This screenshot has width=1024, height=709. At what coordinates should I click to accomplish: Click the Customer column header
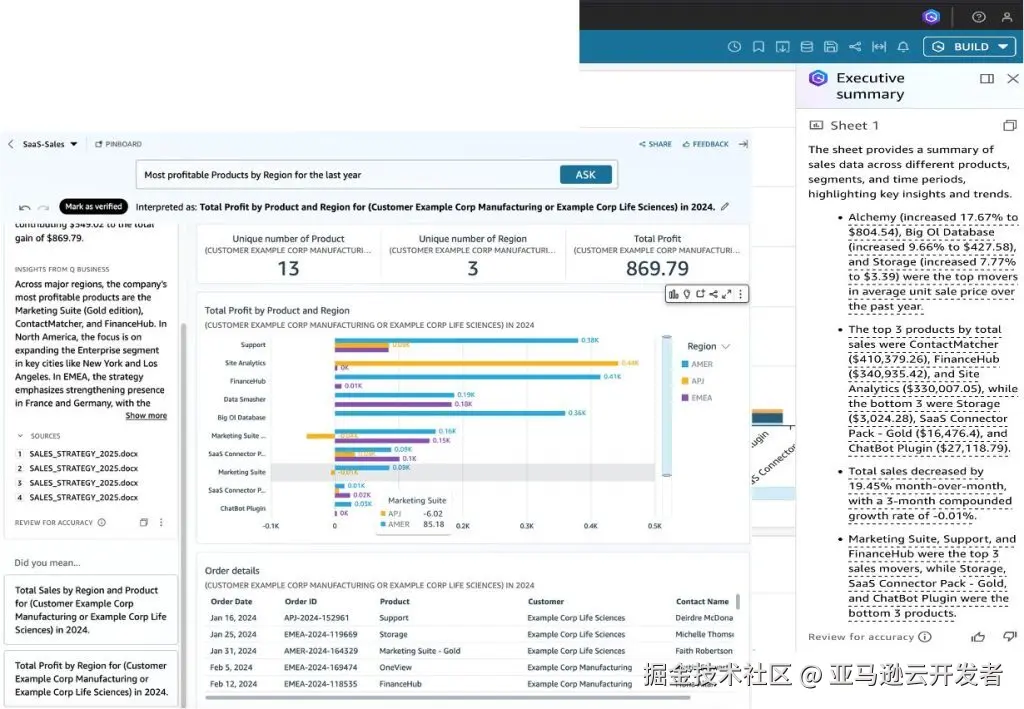tap(546, 601)
